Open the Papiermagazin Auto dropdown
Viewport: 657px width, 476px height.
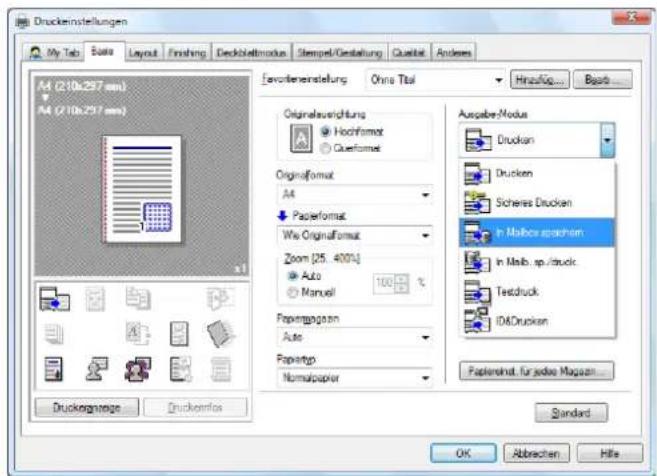(x=355, y=337)
